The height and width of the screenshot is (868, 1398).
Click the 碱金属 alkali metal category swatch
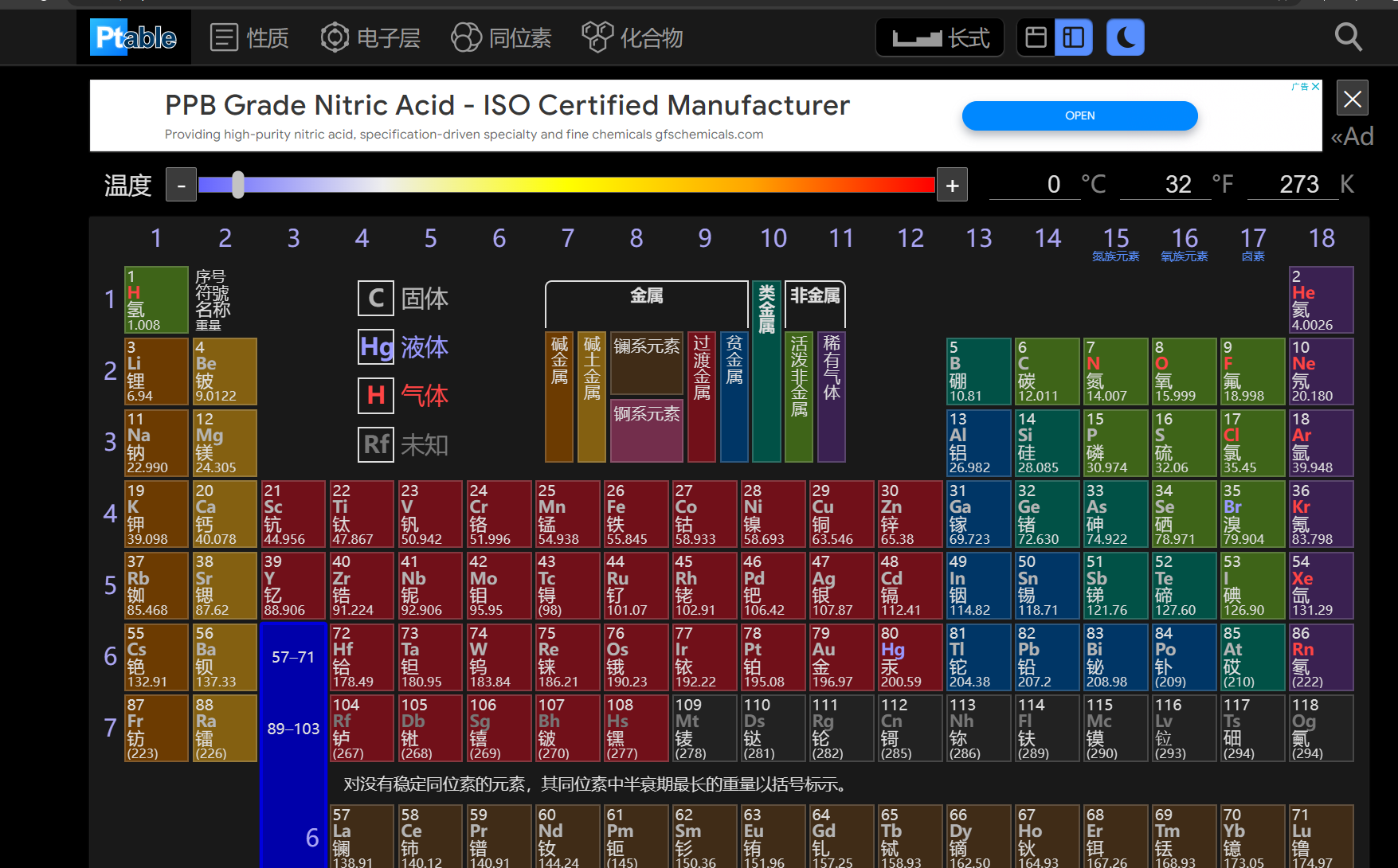559,397
